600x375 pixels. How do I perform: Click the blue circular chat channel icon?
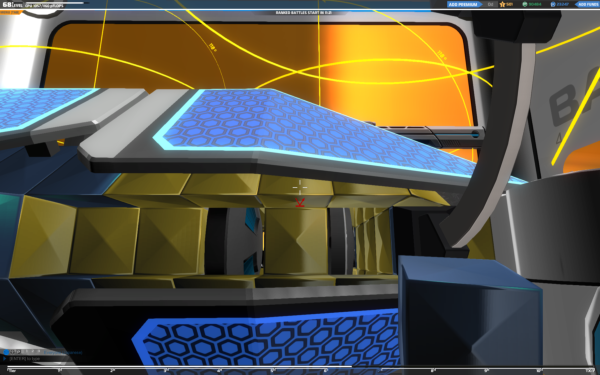pos(6,352)
